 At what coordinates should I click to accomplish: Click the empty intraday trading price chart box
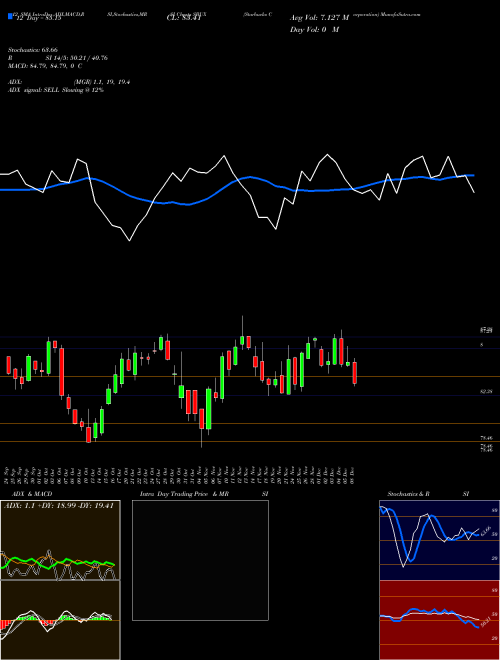200,560
